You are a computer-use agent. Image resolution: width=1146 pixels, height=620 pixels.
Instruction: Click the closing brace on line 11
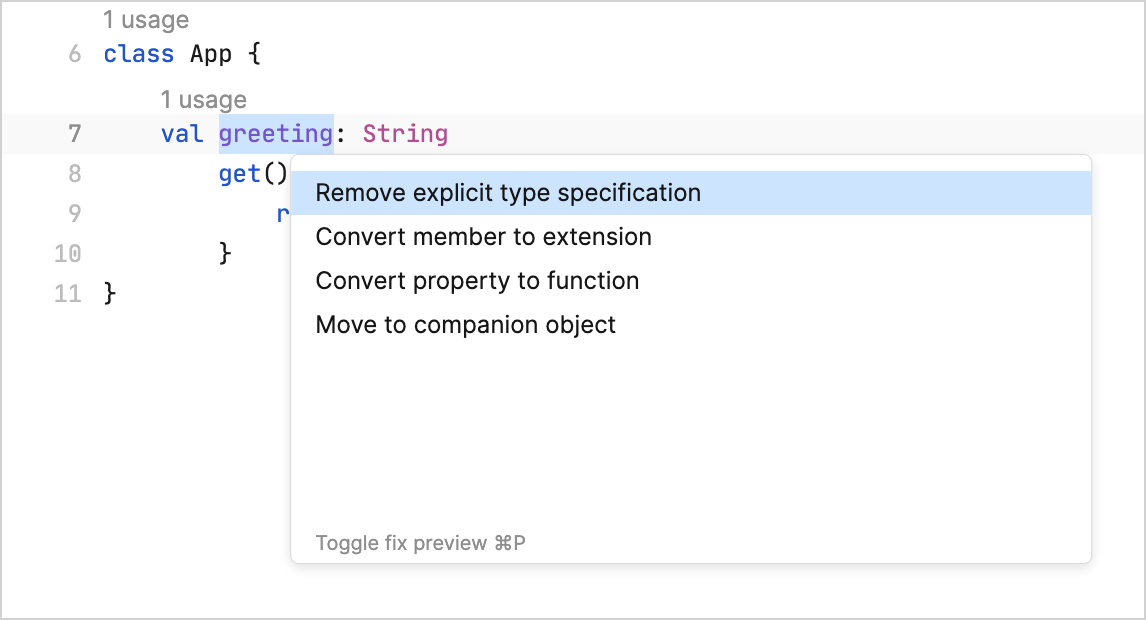[110, 293]
